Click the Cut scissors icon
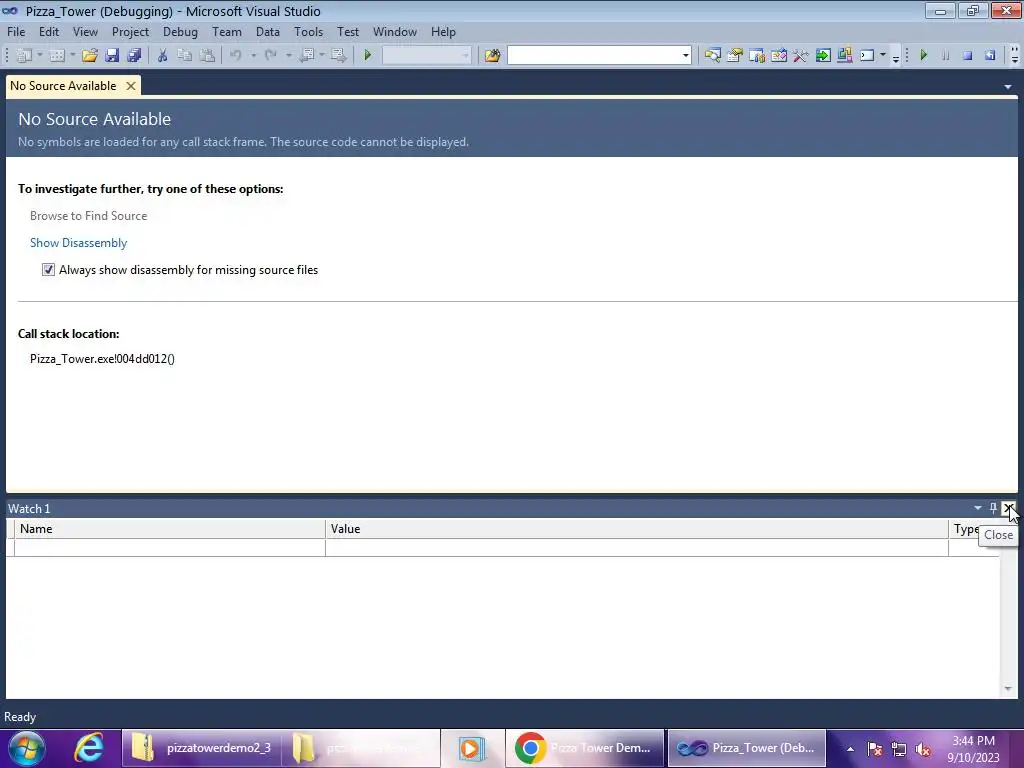Image resolution: width=1024 pixels, height=768 pixels. click(163, 56)
